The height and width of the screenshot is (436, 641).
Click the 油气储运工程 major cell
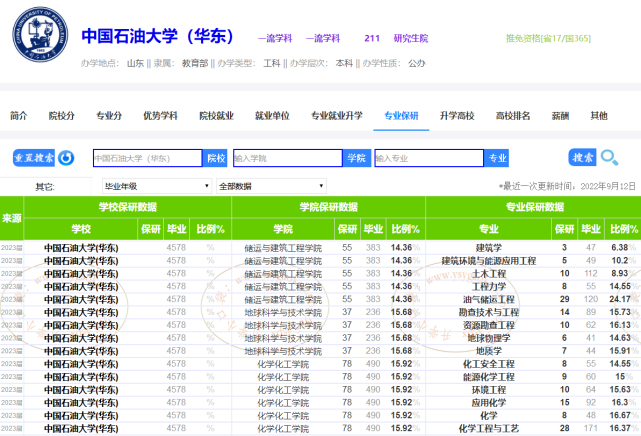pos(489,300)
